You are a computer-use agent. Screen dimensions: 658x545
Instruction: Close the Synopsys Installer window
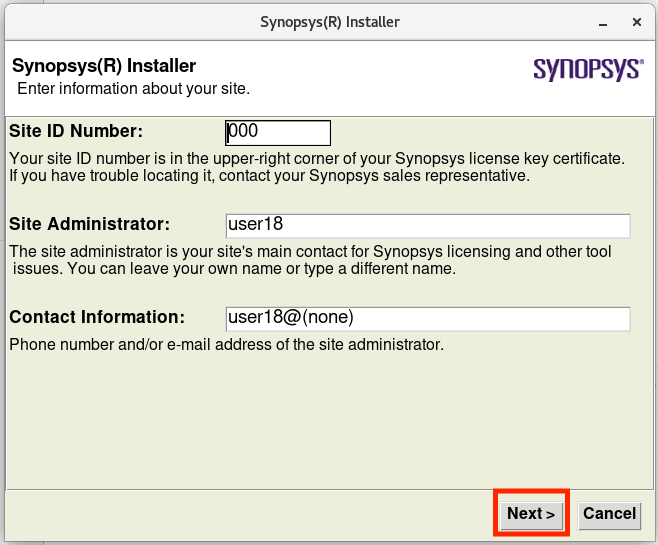click(637, 22)
